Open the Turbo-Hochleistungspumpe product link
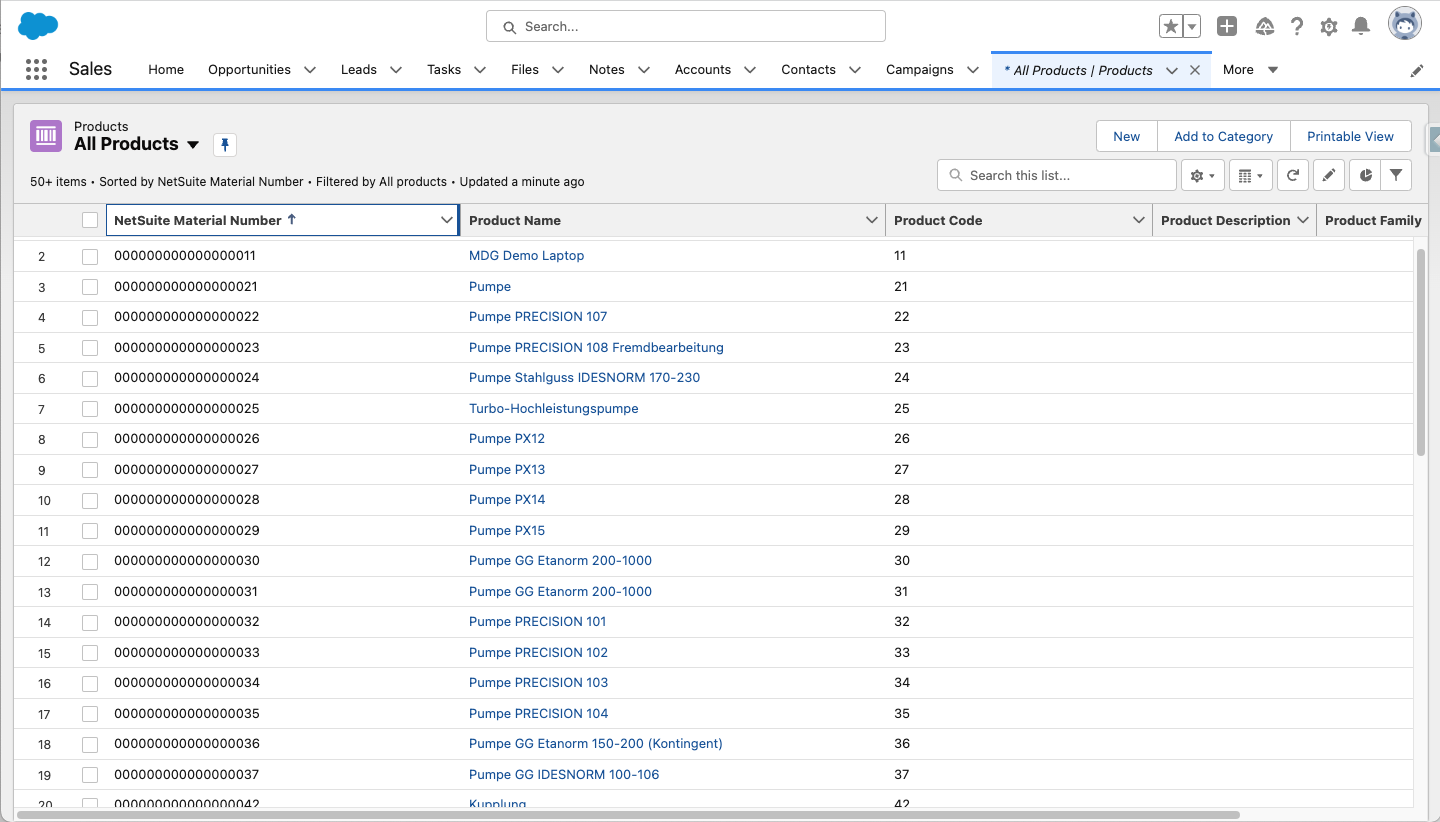 [x=554, y=409]
